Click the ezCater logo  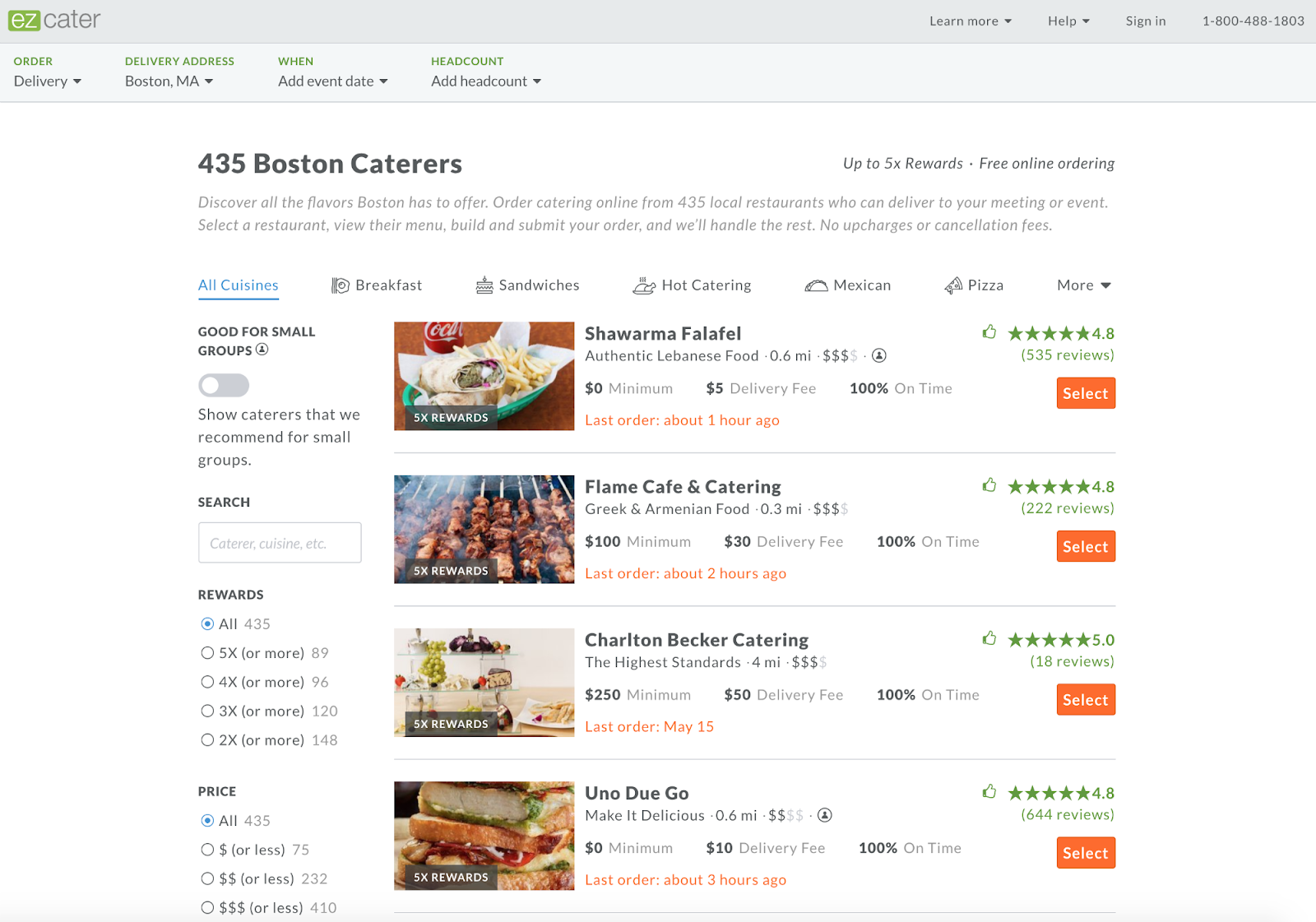point(54,19)
